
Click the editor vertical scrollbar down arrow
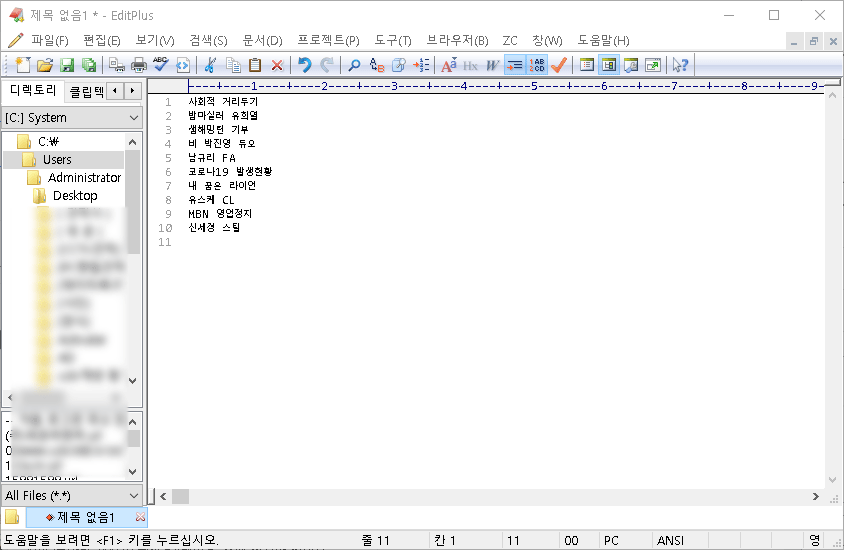[832, 480]
